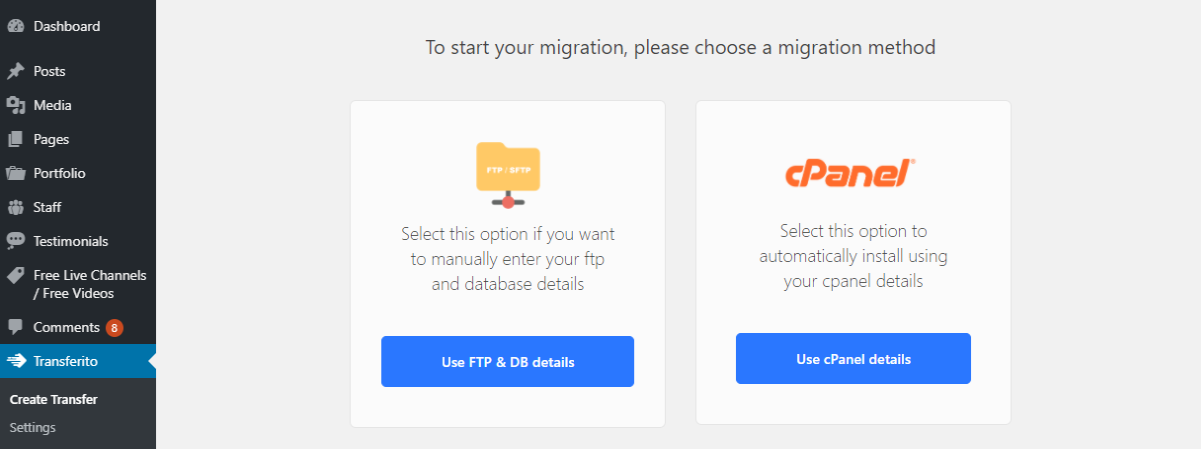The image size is (1201, 449).
Task: Click the Media library icon
Action: point(16,105)
